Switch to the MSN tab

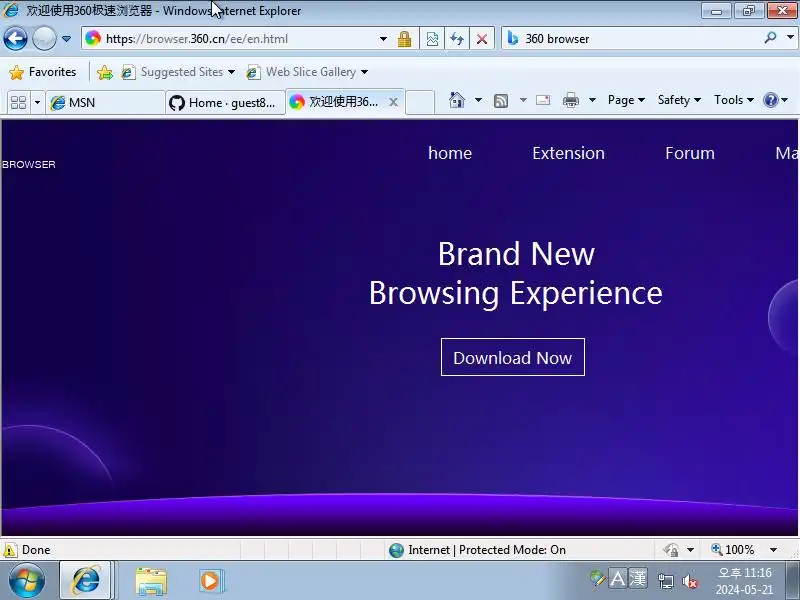tap(105, 103)
